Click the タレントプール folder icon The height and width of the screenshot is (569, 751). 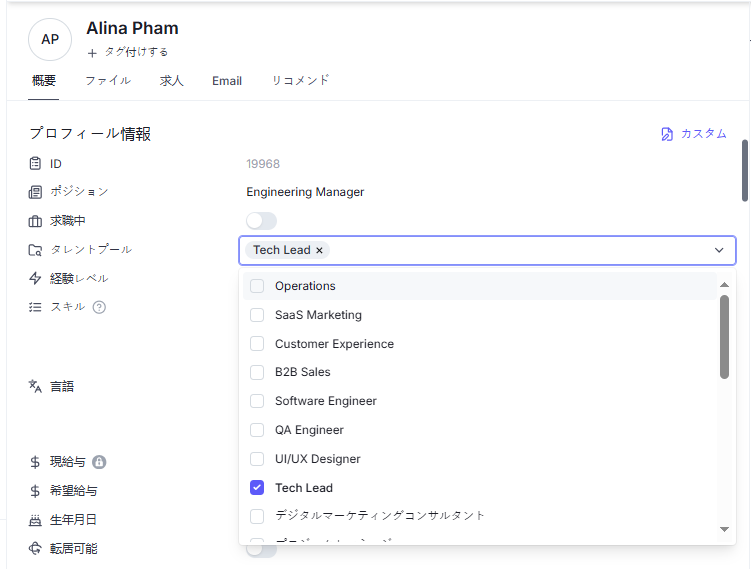click(35, 250)
